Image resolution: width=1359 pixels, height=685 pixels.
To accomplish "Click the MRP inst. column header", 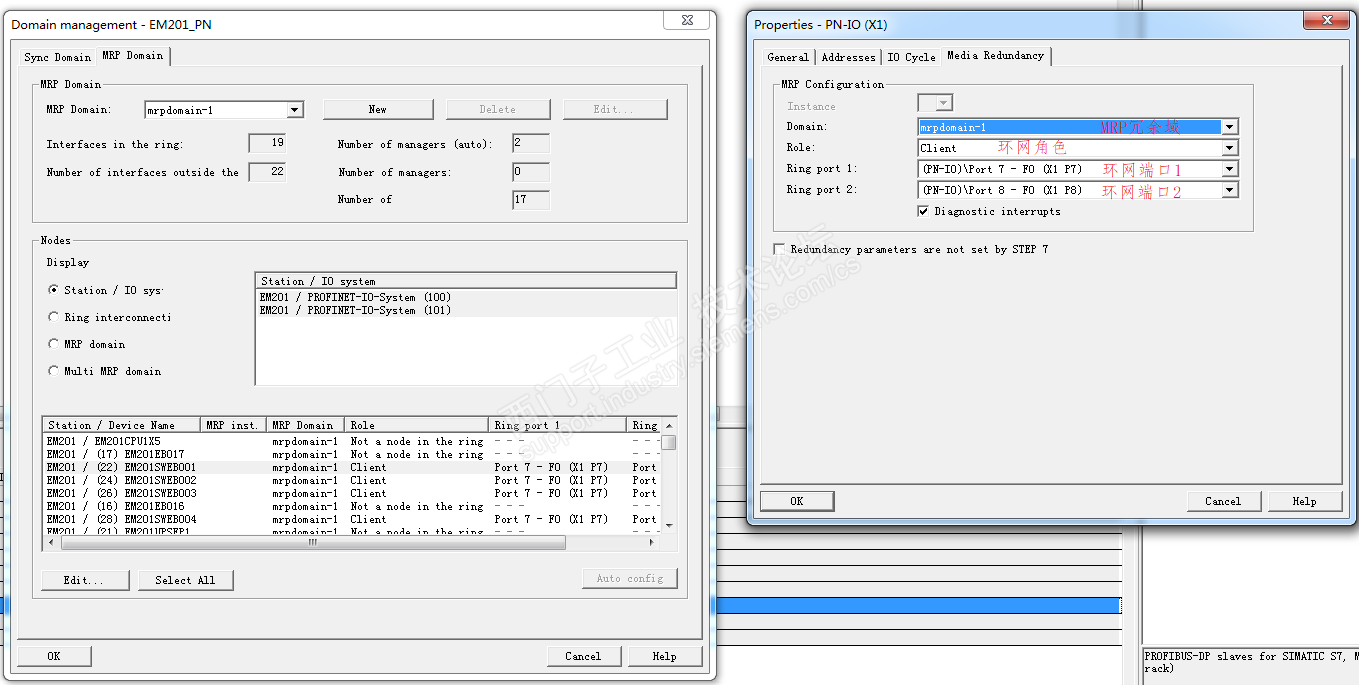I will coord(233,425).
